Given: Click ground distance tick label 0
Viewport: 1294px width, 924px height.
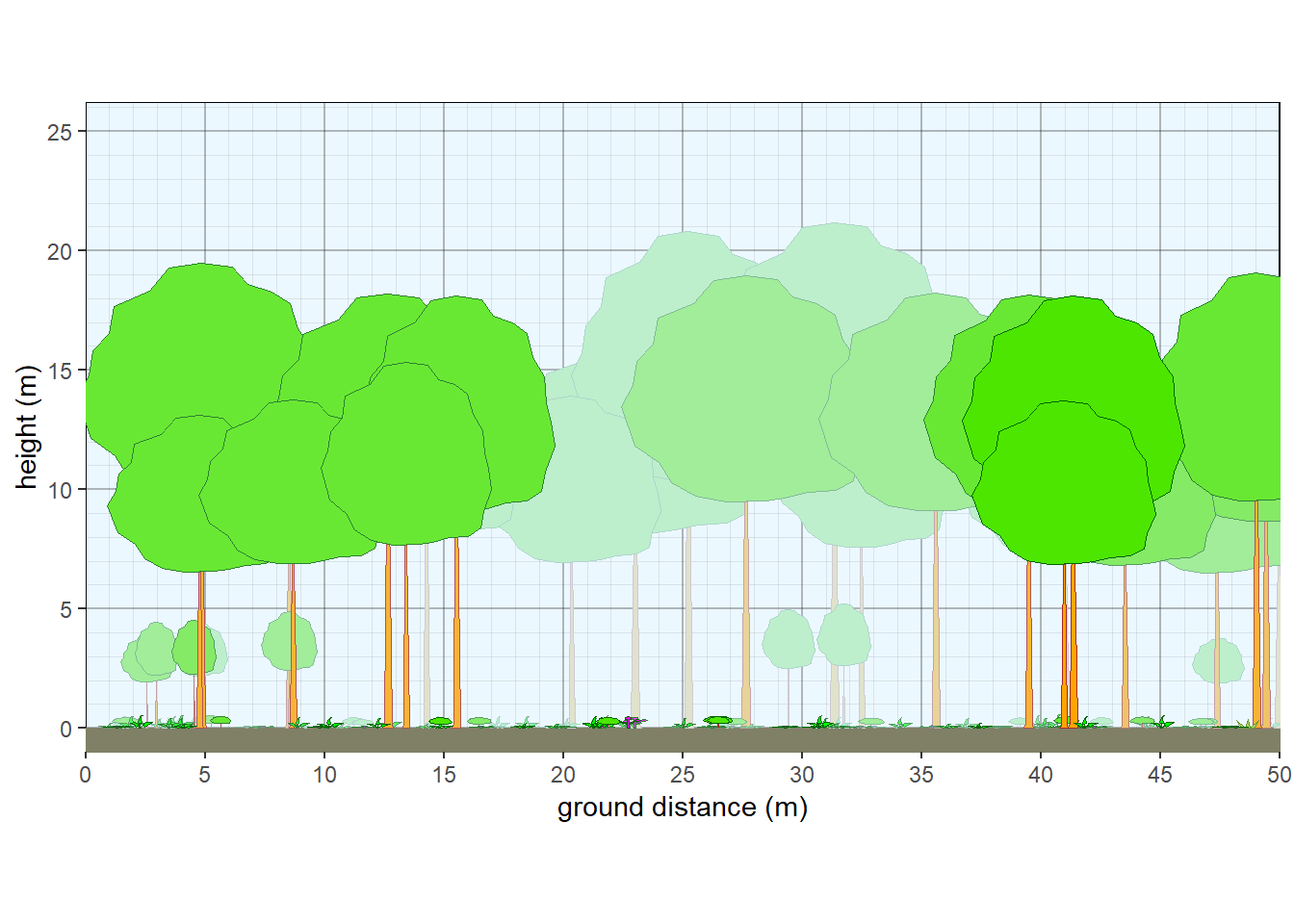Looking at the screenshot, I should pos(86,775).
